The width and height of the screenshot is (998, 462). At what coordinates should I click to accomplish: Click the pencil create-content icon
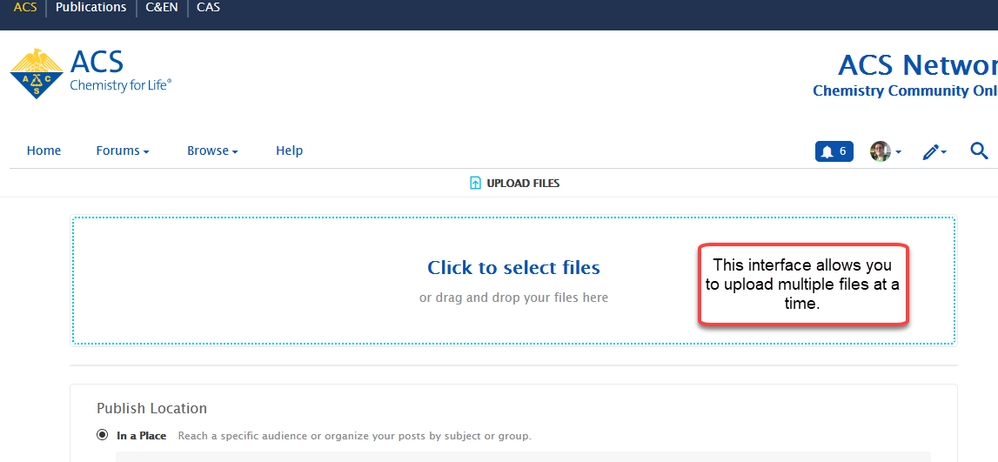point(934,151)
